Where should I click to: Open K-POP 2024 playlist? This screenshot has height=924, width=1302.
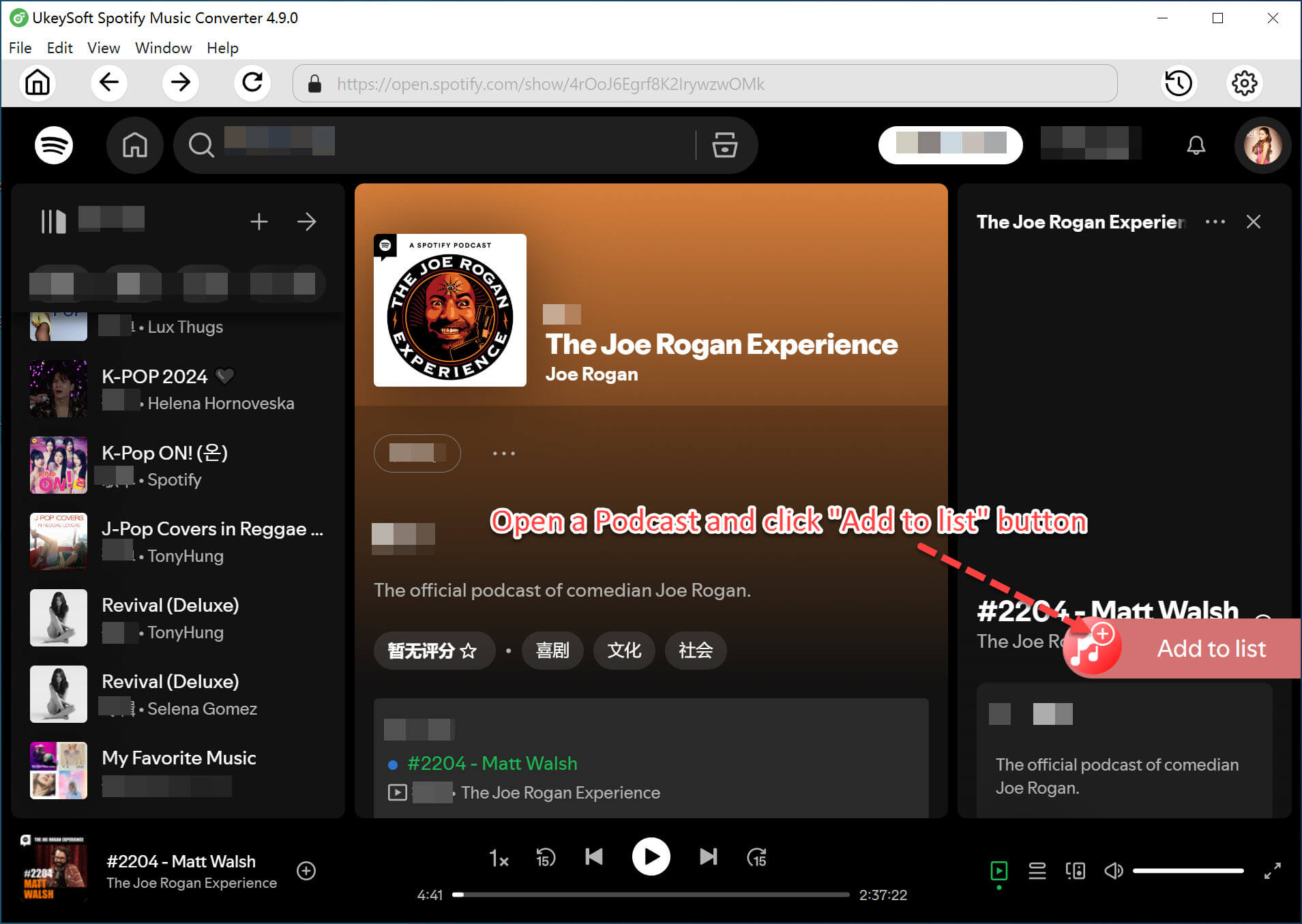click(178, 389)
